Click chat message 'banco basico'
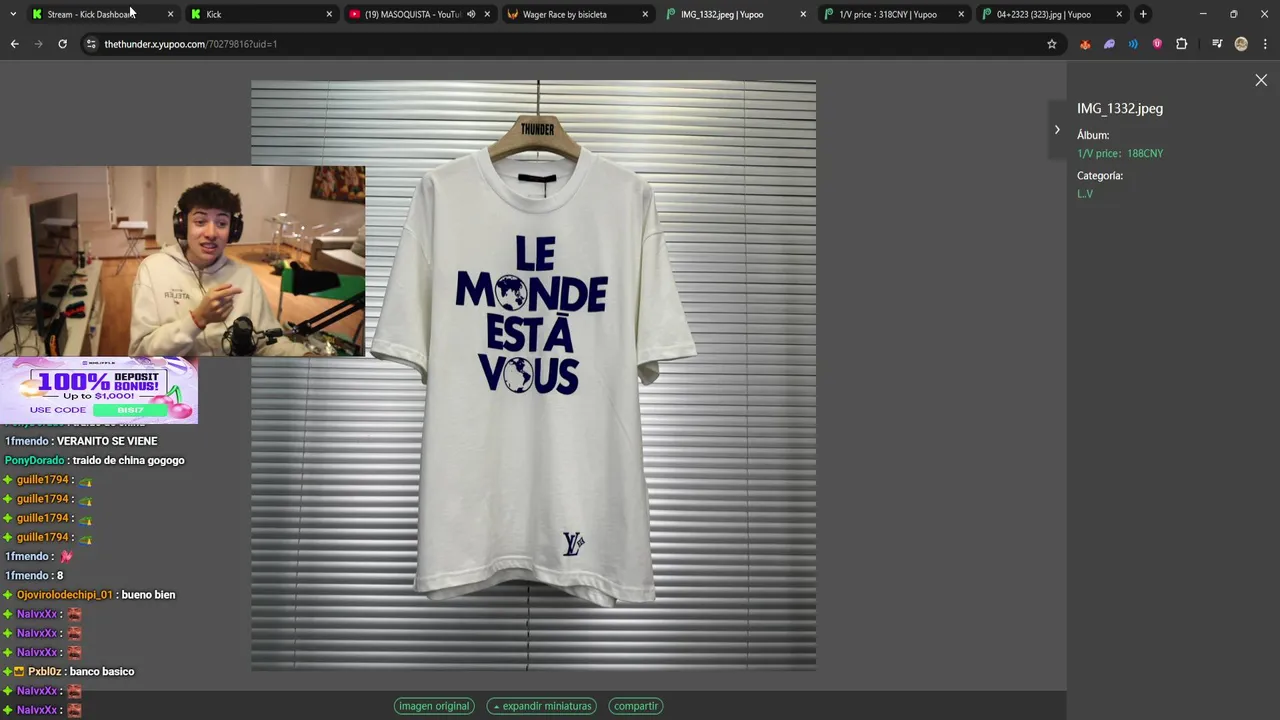The height and width of the screenshot is (720, 1280). coord(102,672)
